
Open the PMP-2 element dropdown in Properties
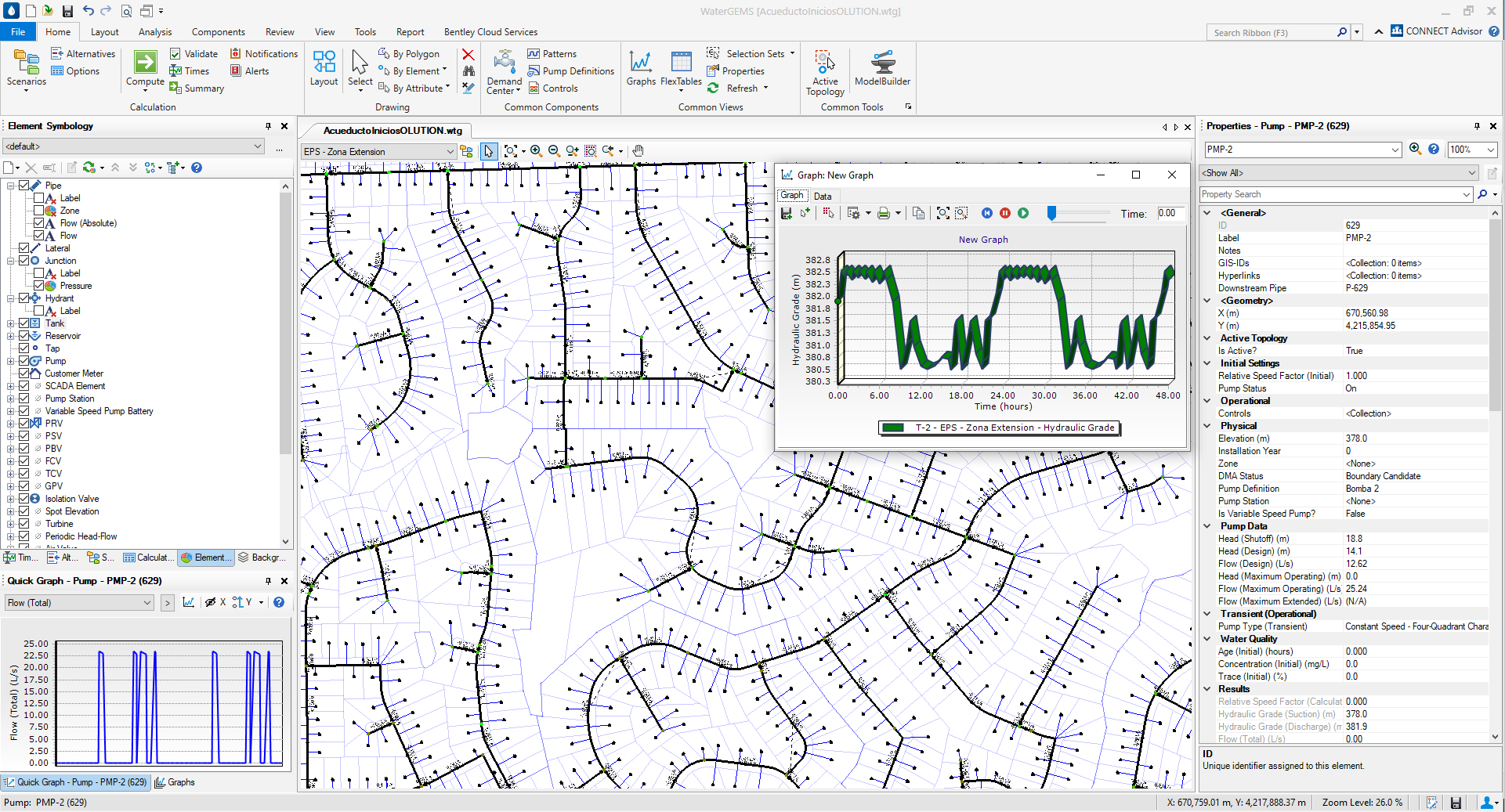point(1395,150)
